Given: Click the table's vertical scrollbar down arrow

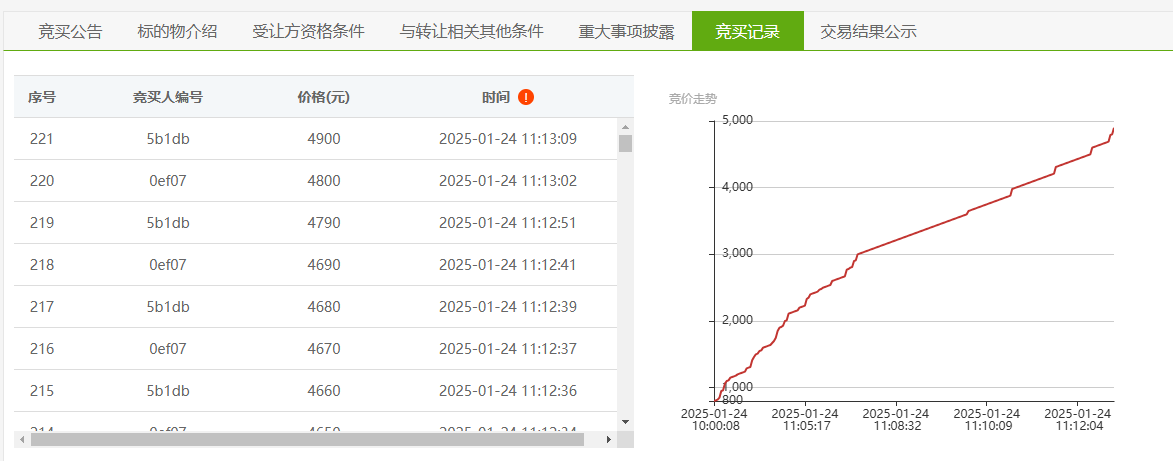Looking at the screenshot, I should (x=625, y=423).
